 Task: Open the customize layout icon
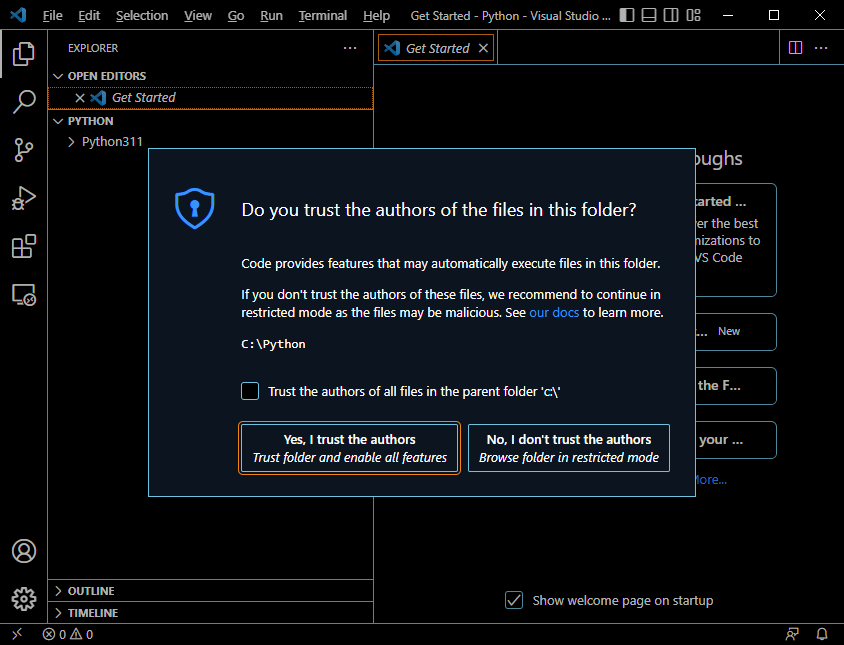pyautogui.click(x=693, y=15)
